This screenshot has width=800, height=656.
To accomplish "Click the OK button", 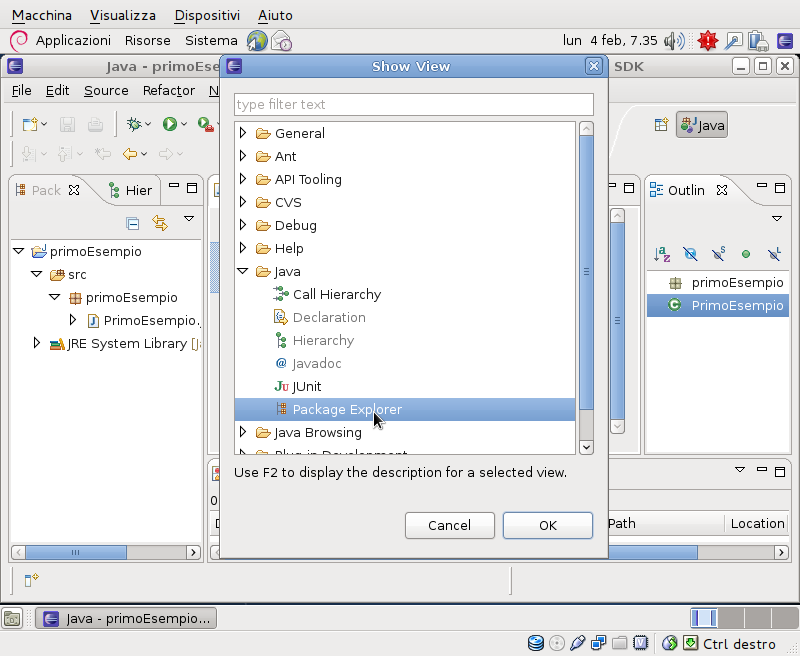I will tap(547, 525).
